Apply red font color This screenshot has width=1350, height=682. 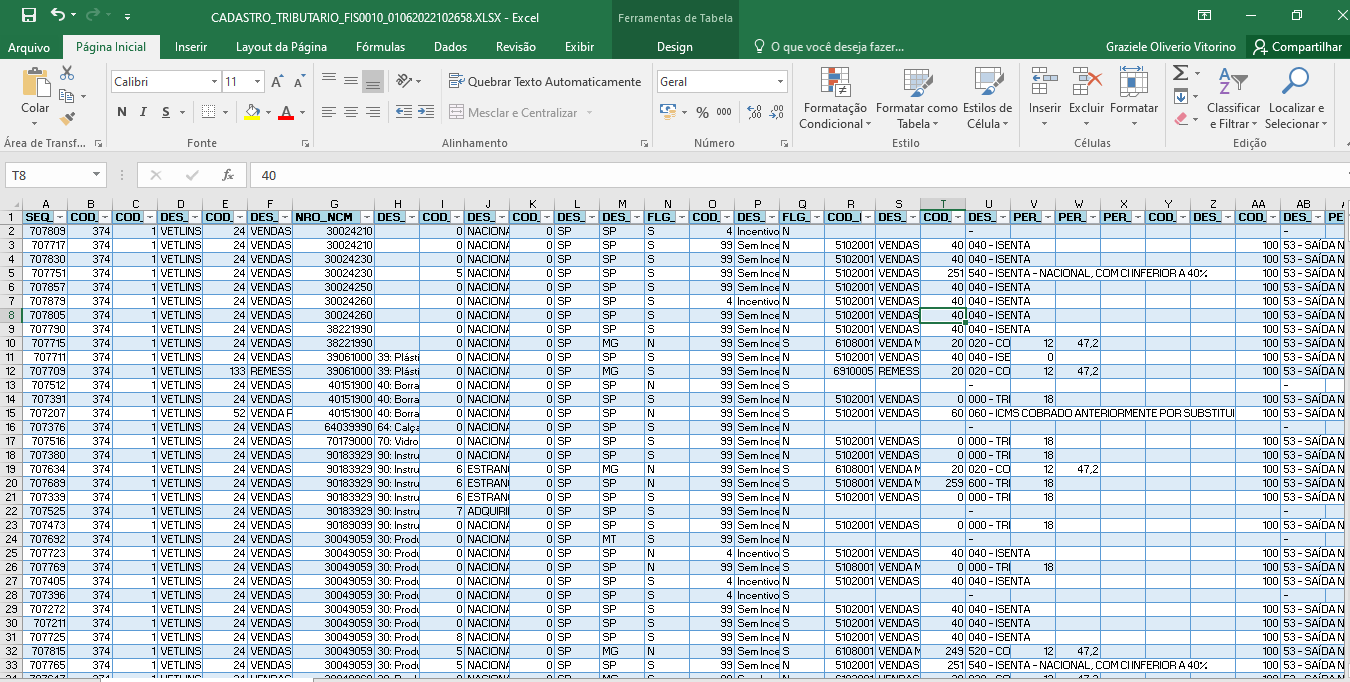point(286,112)
